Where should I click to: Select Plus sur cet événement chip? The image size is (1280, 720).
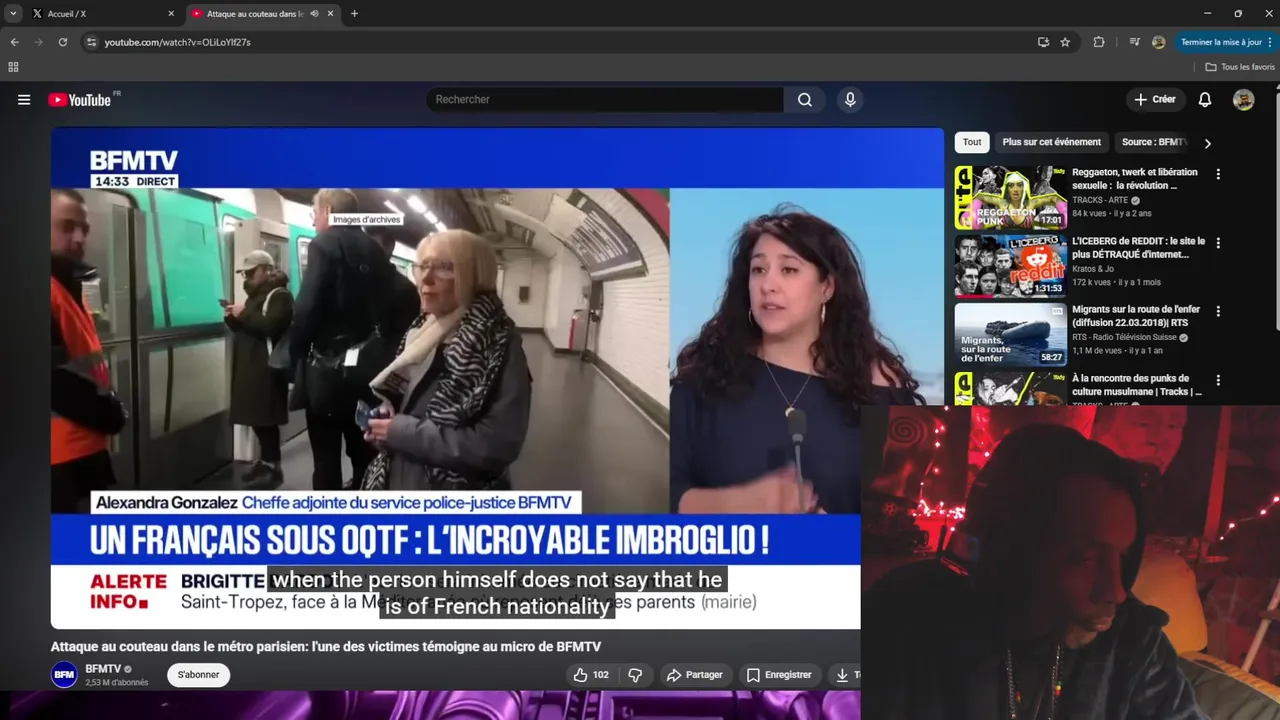click(1052, 142)
